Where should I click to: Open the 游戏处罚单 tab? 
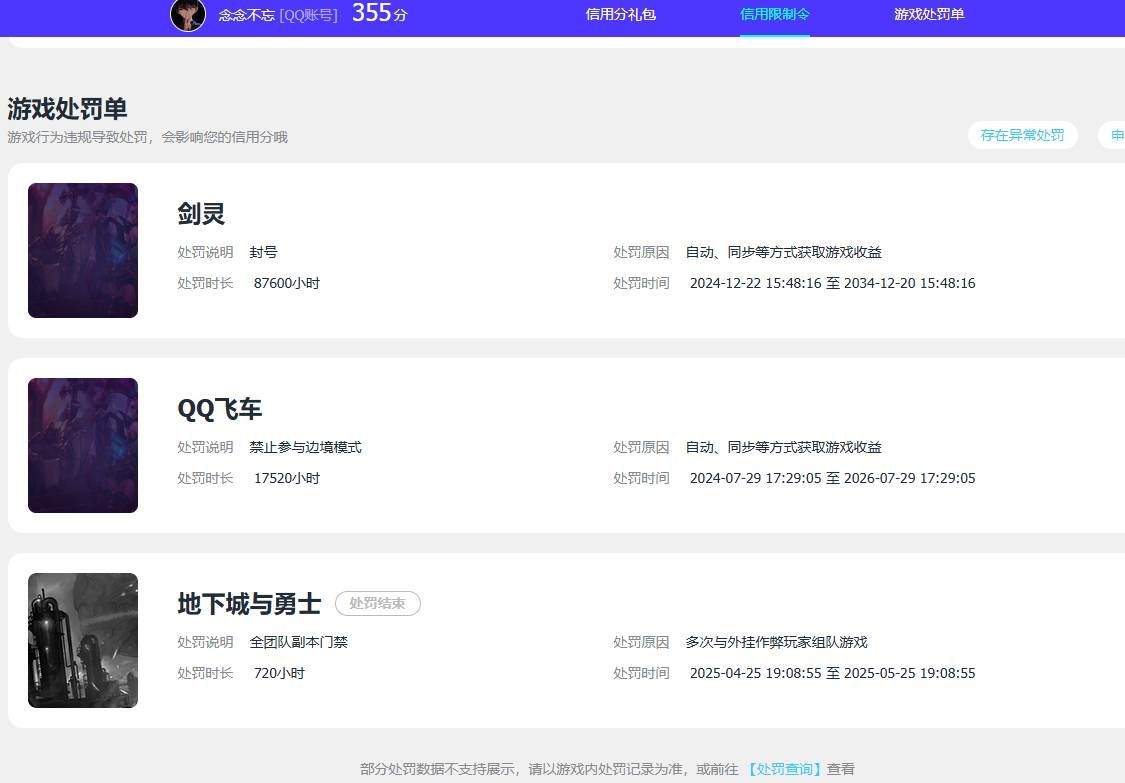click(929, 14)
